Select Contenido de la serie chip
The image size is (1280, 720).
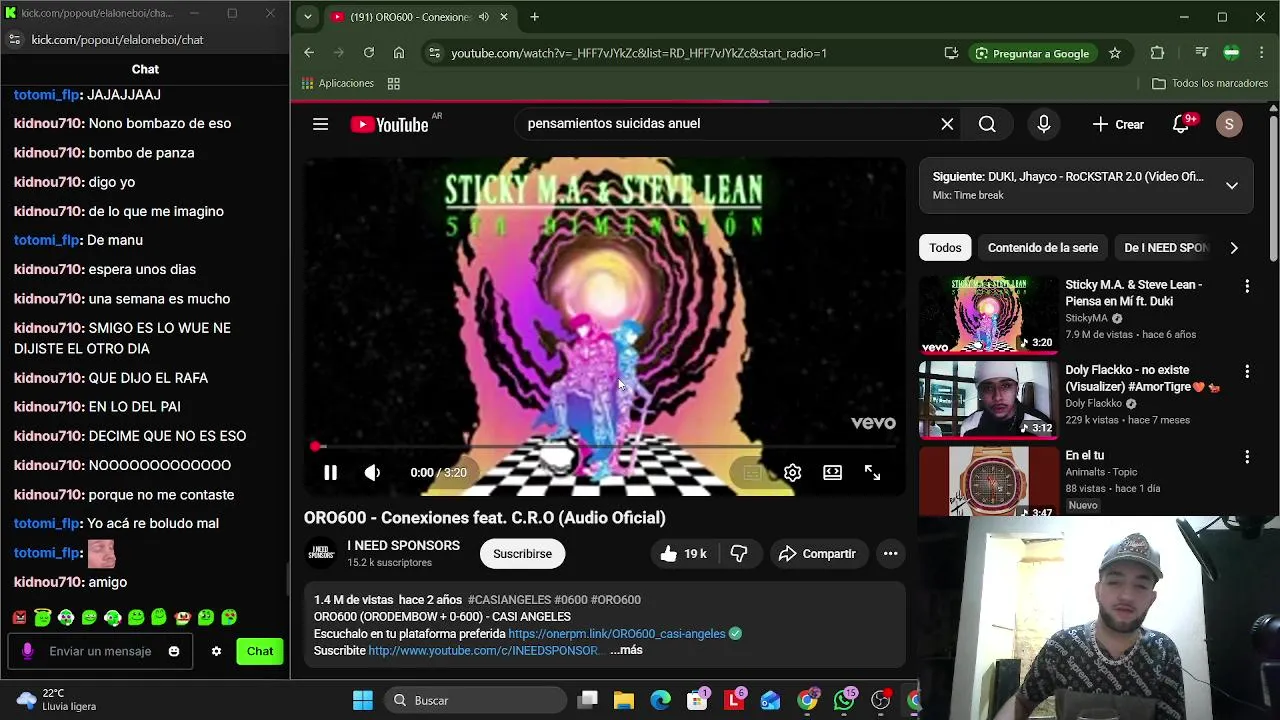[x=1043, y=248]
